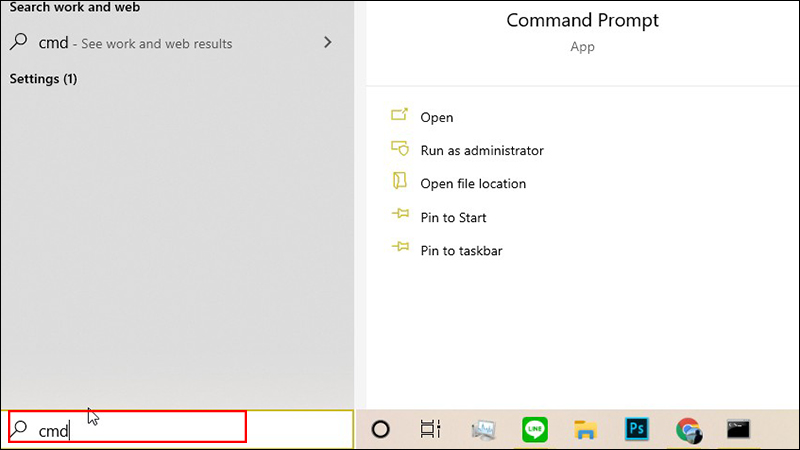
Task: Click the Open file location folder icon
Action: (x=400, y=183)
